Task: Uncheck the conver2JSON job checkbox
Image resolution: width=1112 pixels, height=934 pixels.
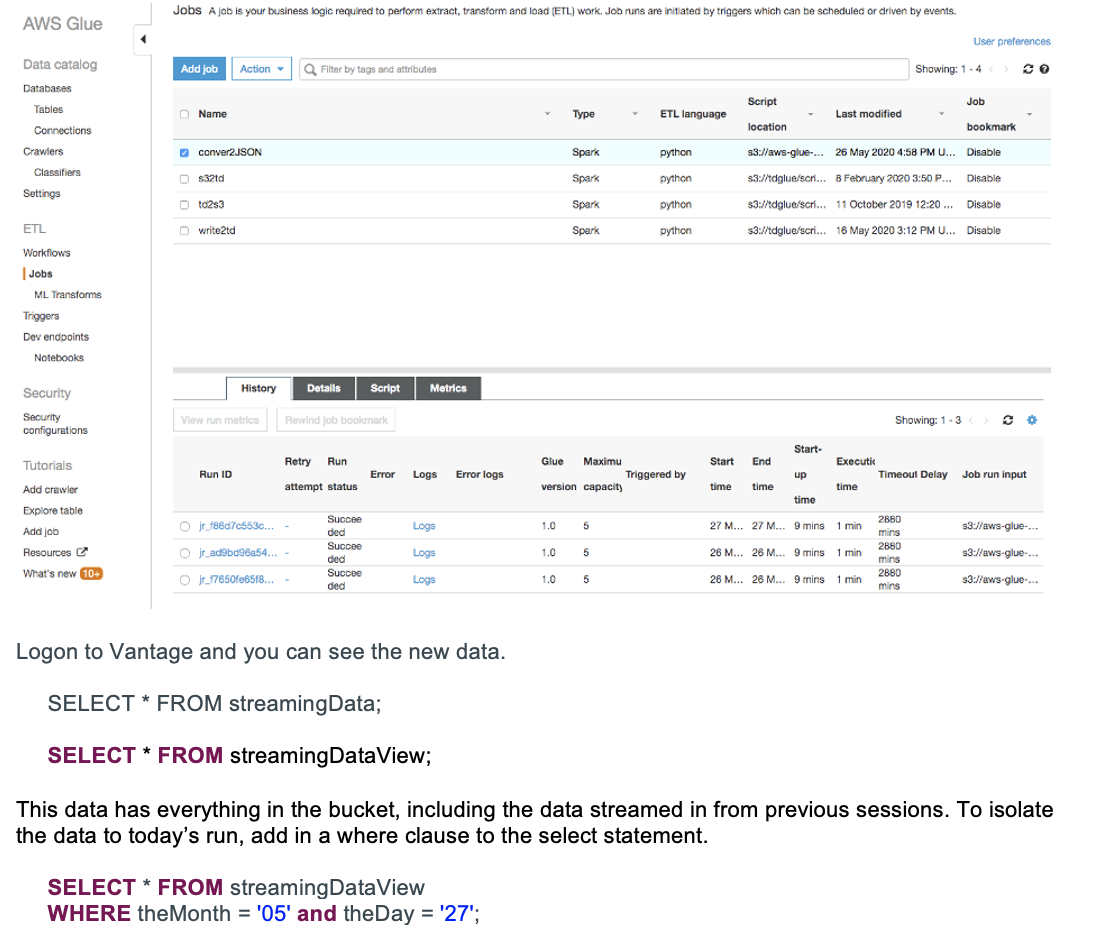Action: coord(184,153)
